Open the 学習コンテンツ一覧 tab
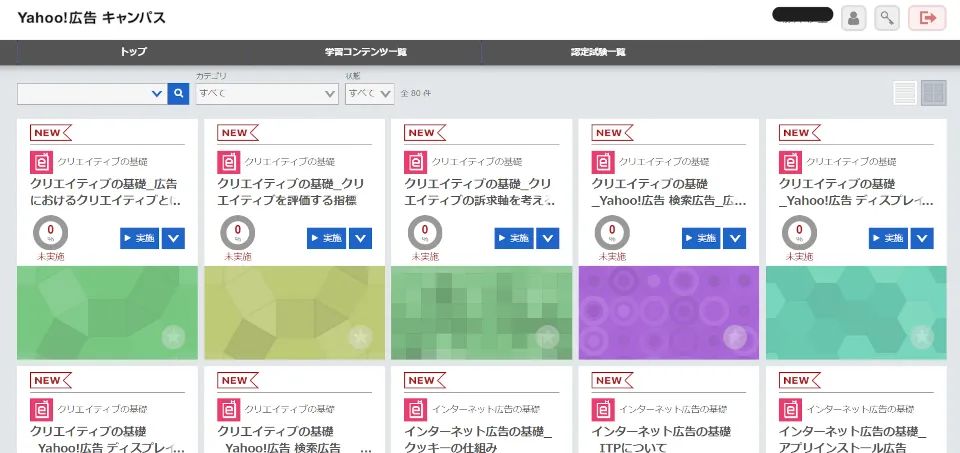The width and height of the screenshot is (960, 453). tap(366, 52)
